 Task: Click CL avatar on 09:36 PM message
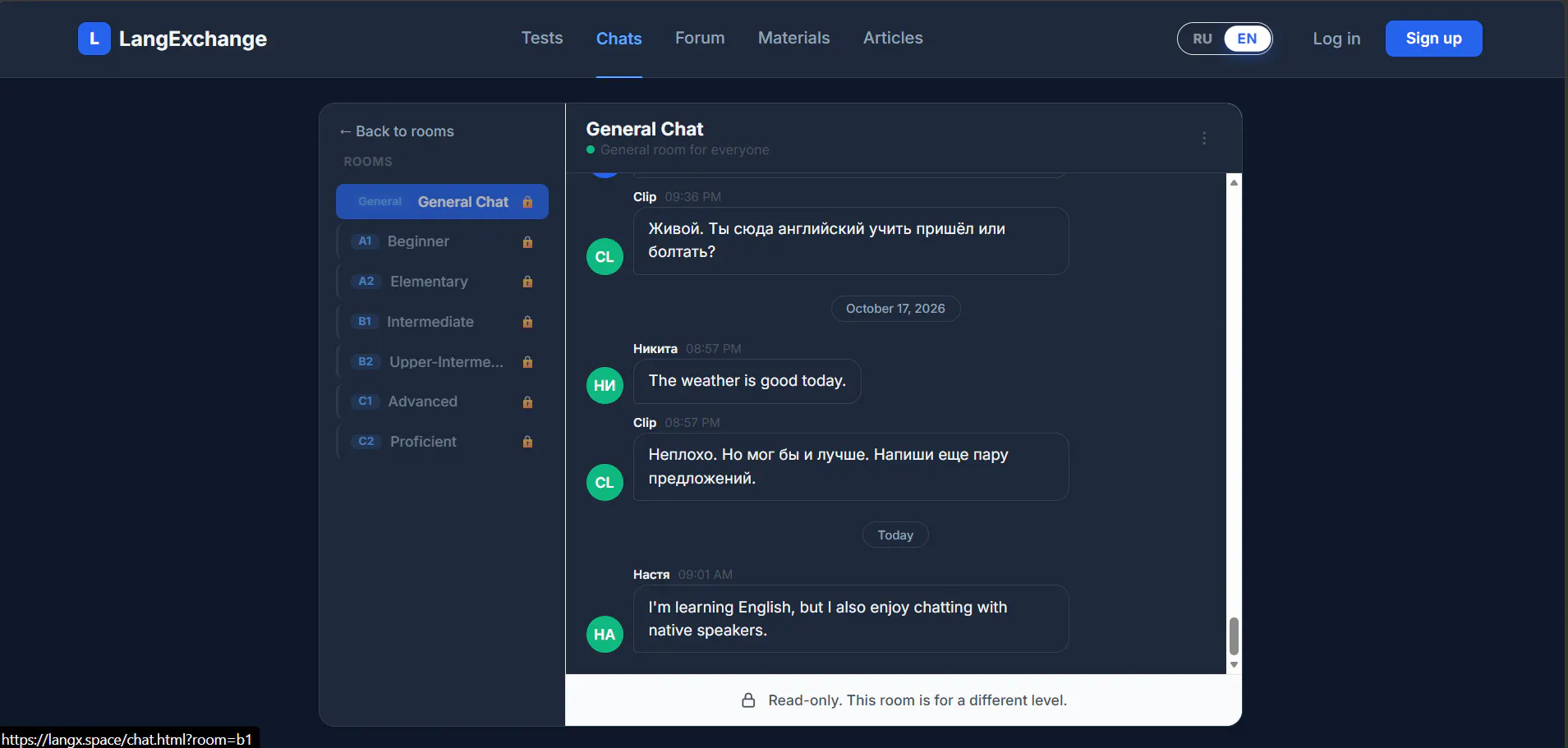coord(605,257)
